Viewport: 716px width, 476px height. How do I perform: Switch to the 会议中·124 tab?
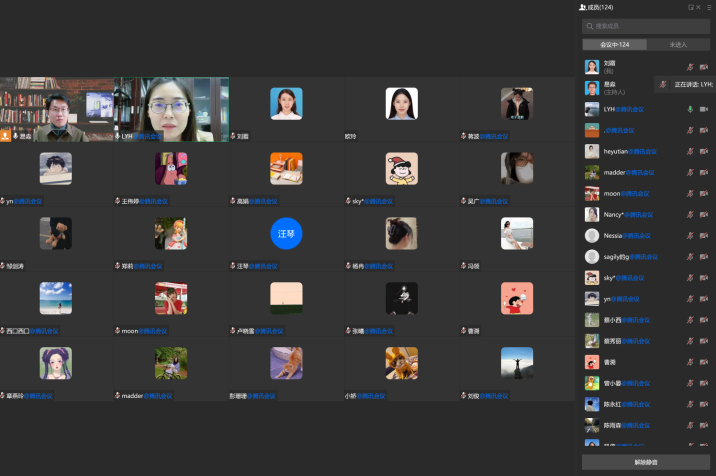[x=614, y=45]
